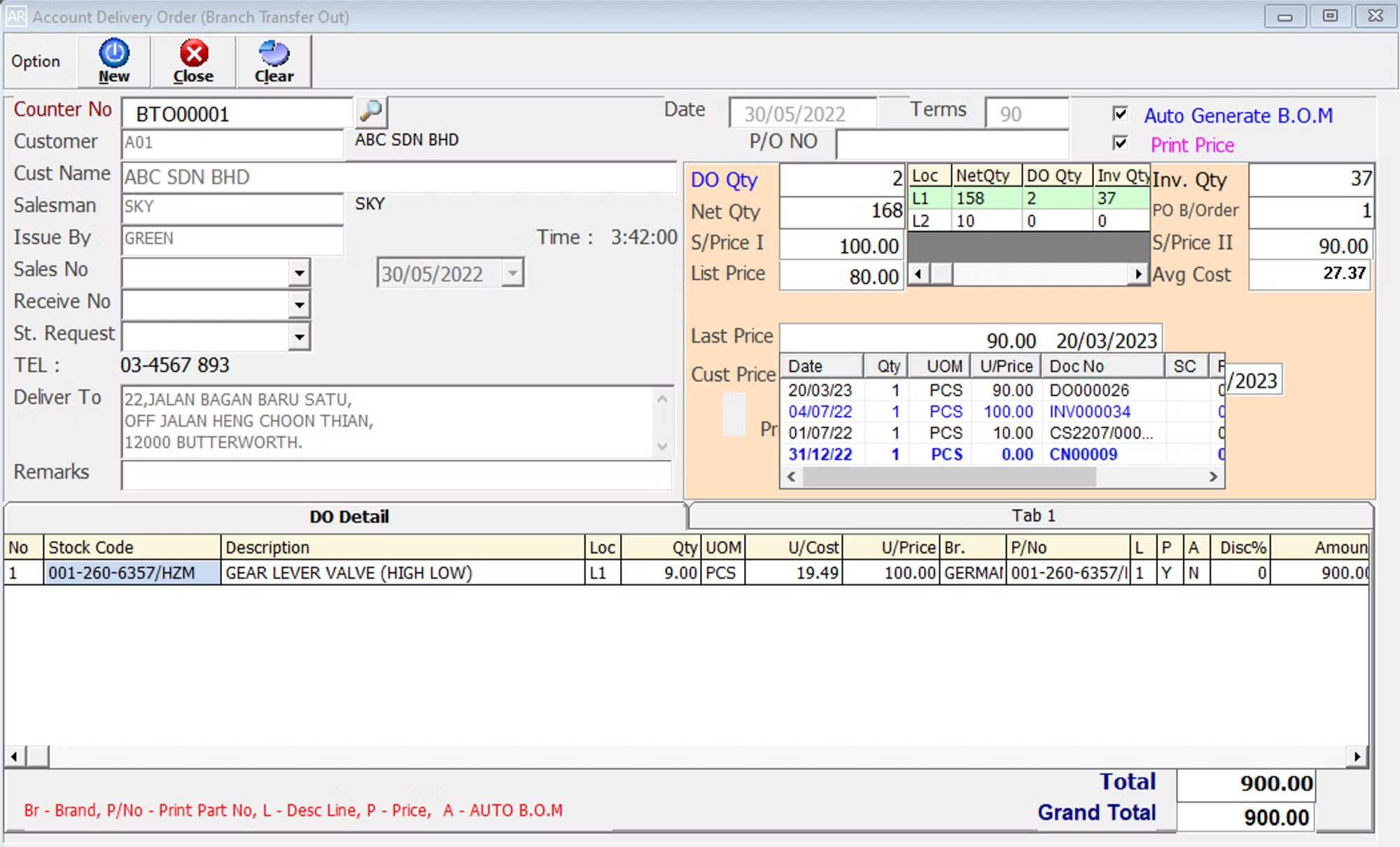This screenshot has width=1400, height=847.
Task: Click the Grand Total field 900.00
Action: [x=1246, y=817]
